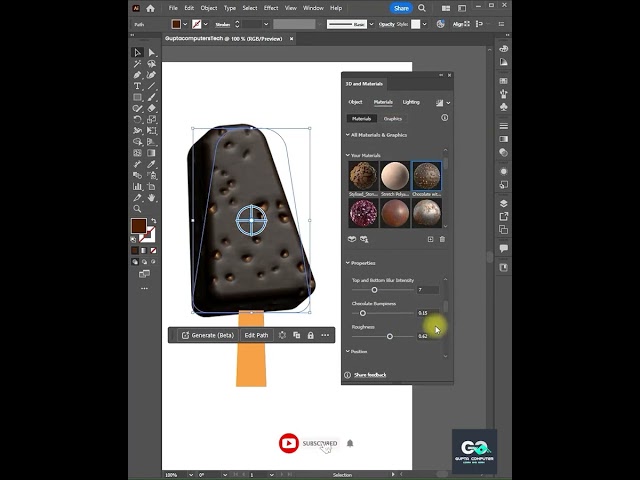640x480 pixels.
Task: Select the Line Segment tool
Action: coord(152,86)
